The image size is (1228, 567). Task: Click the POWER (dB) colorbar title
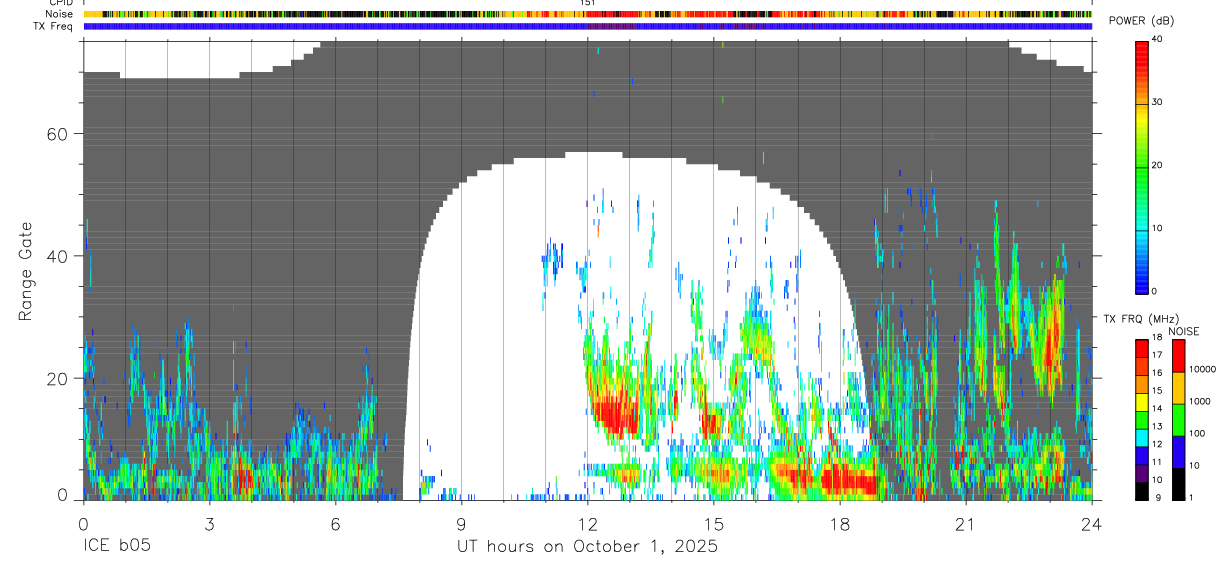point(1142,21)
